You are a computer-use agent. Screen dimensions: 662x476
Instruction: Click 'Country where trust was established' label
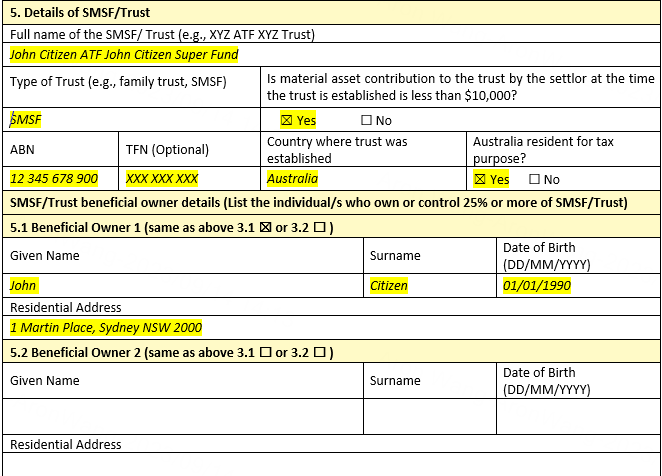(337, 150)
